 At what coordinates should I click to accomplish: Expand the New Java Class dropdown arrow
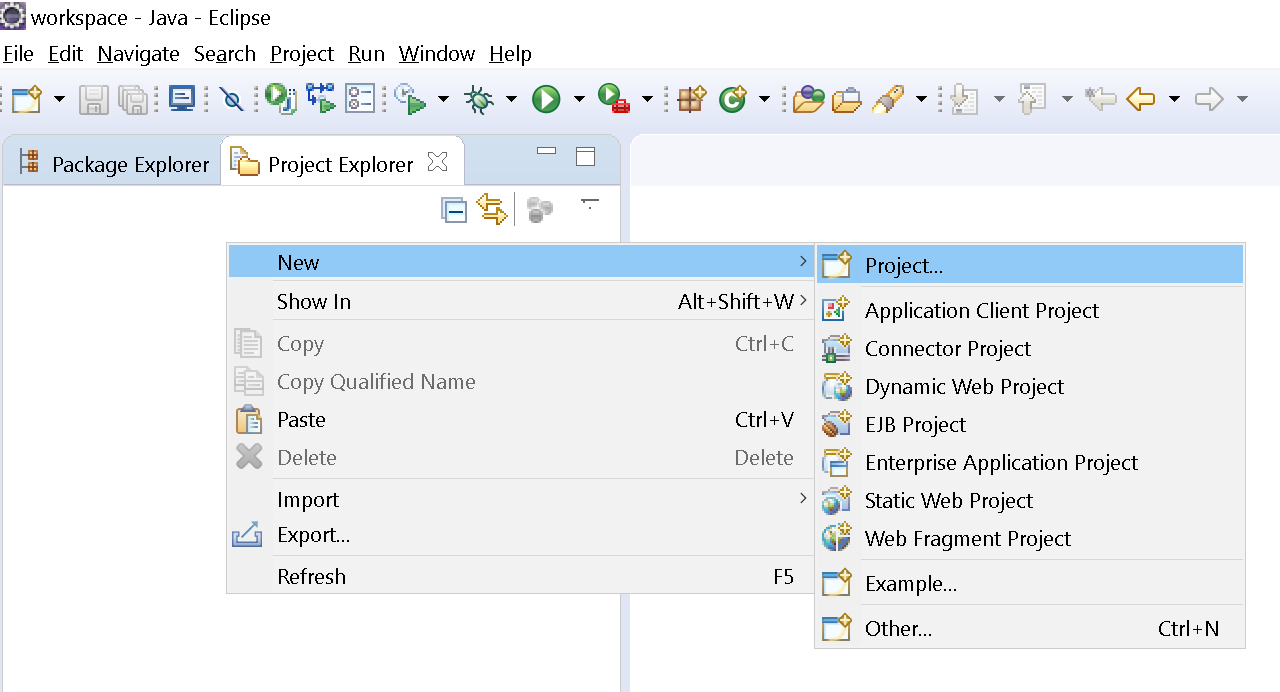pos(765,99)
